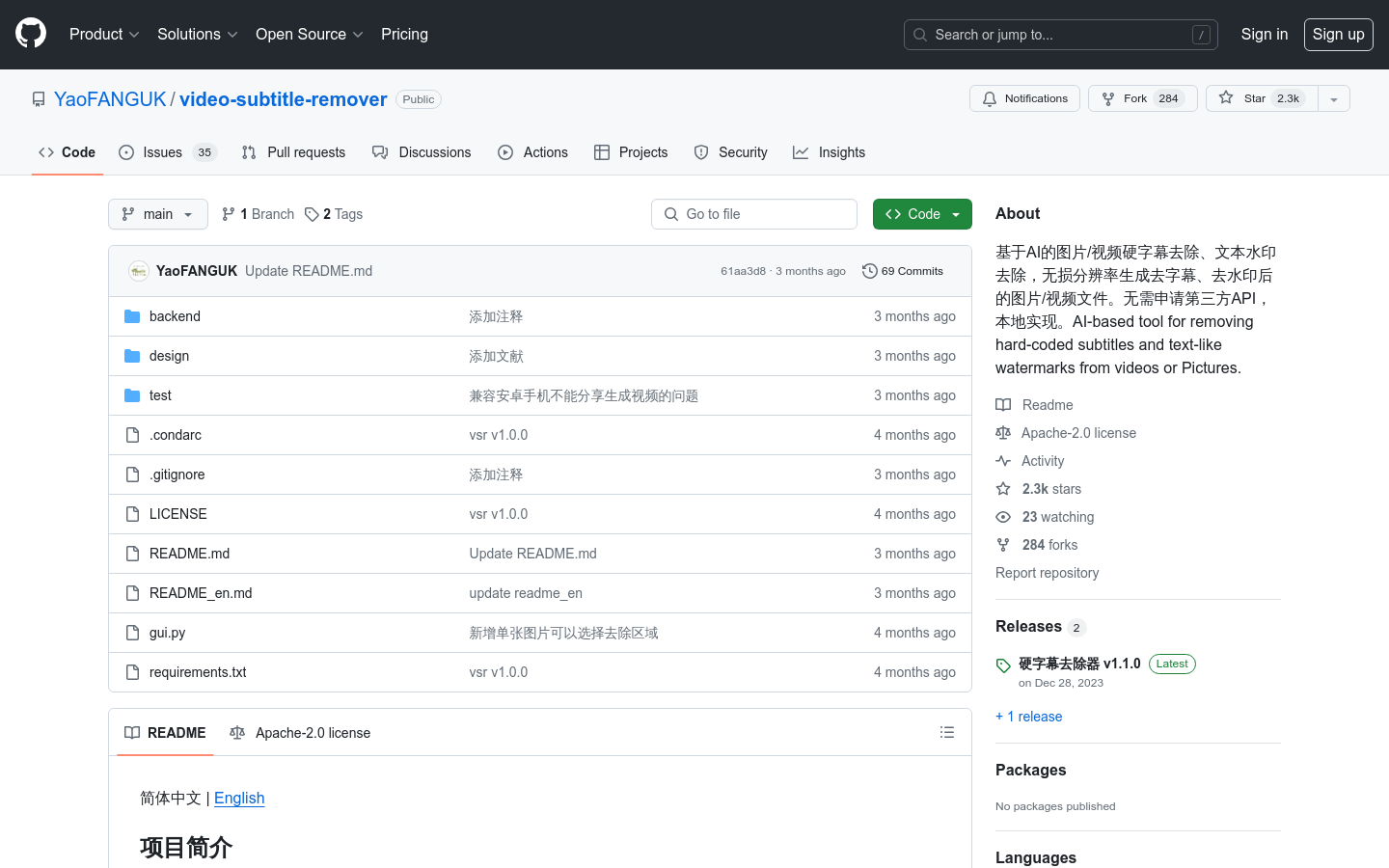Click the fork icon in Fork button
Image resolution: width=1389 pixels, height=868 pixels.
pyautogui.click(x=1108, y=98)
